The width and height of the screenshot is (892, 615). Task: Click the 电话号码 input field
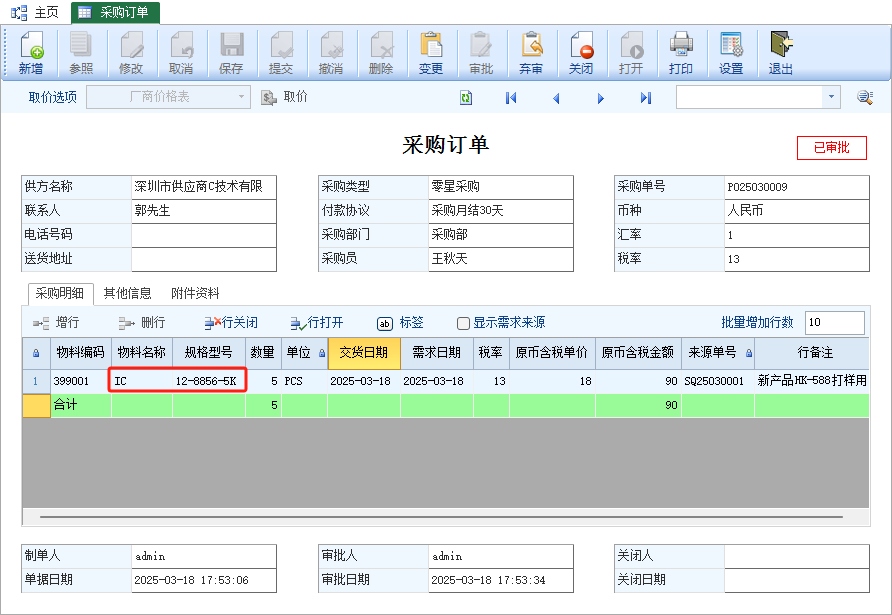(204, 234)
